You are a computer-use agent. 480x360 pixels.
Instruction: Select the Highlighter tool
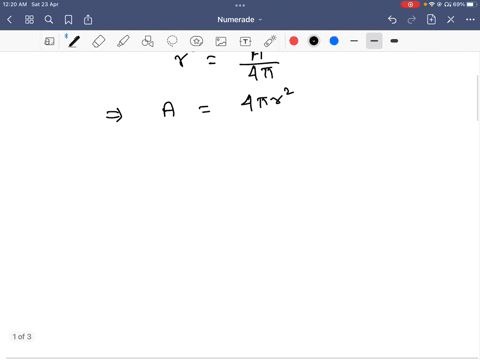(123, 41)
